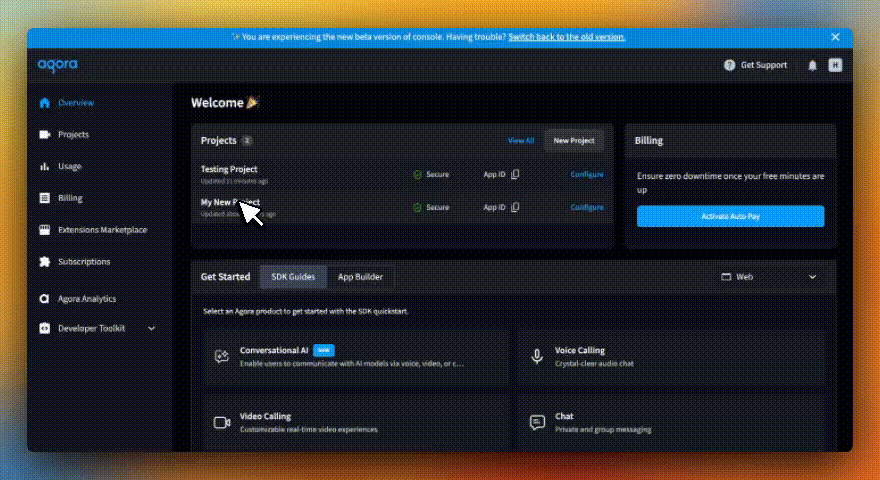This screenshot has width=880, height=480.
Task: Switch back to the old version link
Action: tap(566, 37)
